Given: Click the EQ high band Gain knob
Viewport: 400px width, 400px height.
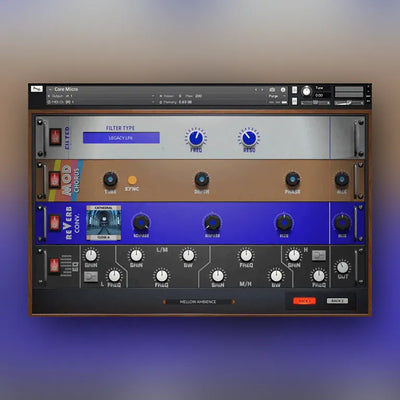Looking at the screenshot, I should click(294, 256).
